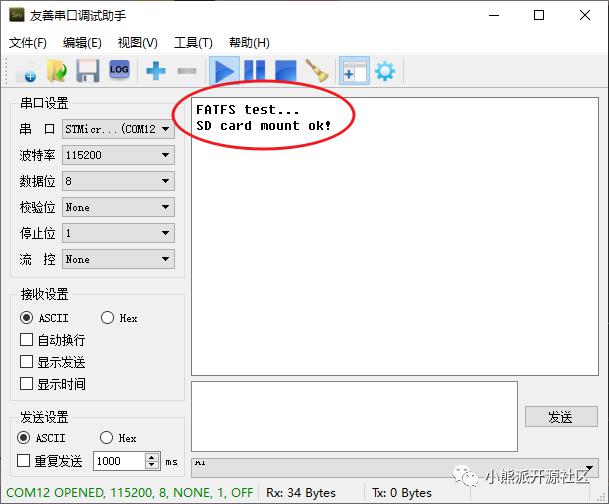609x504 pixels.
Task: Open the 工具(T) menu
Action: [x=193, y=42]
